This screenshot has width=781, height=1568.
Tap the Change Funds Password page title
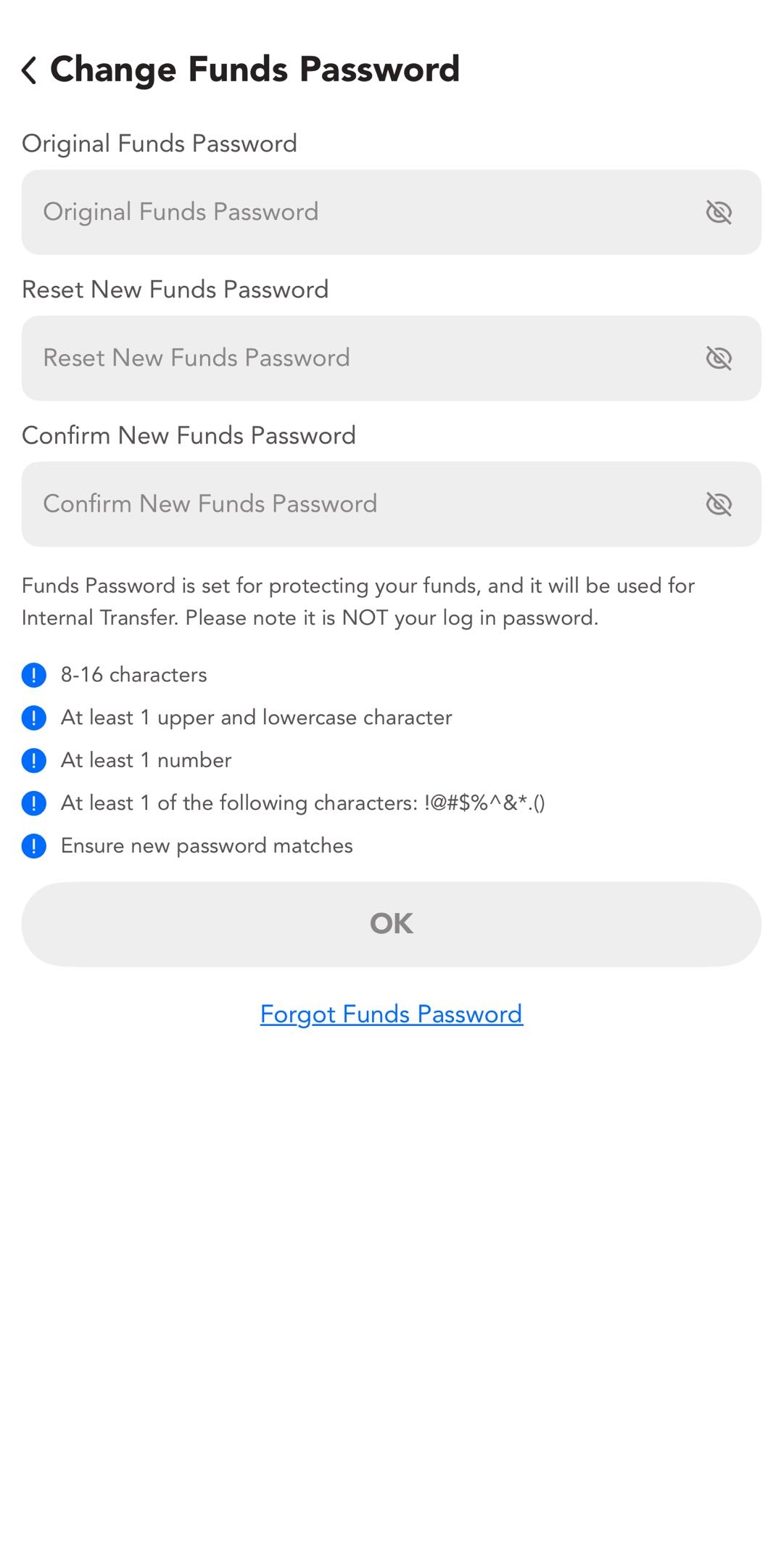point(255,70)
